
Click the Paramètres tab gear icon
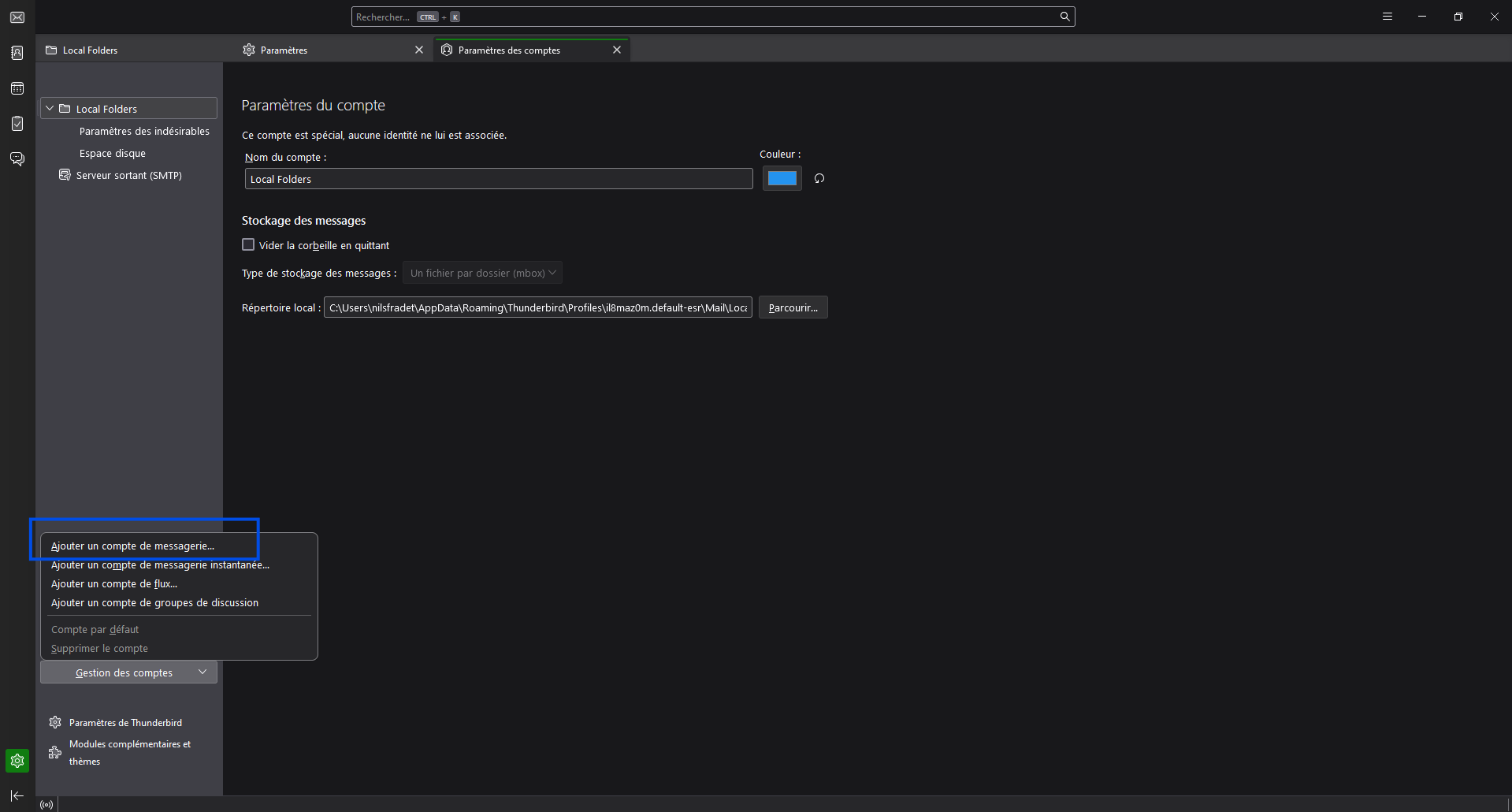coord(249,50)
